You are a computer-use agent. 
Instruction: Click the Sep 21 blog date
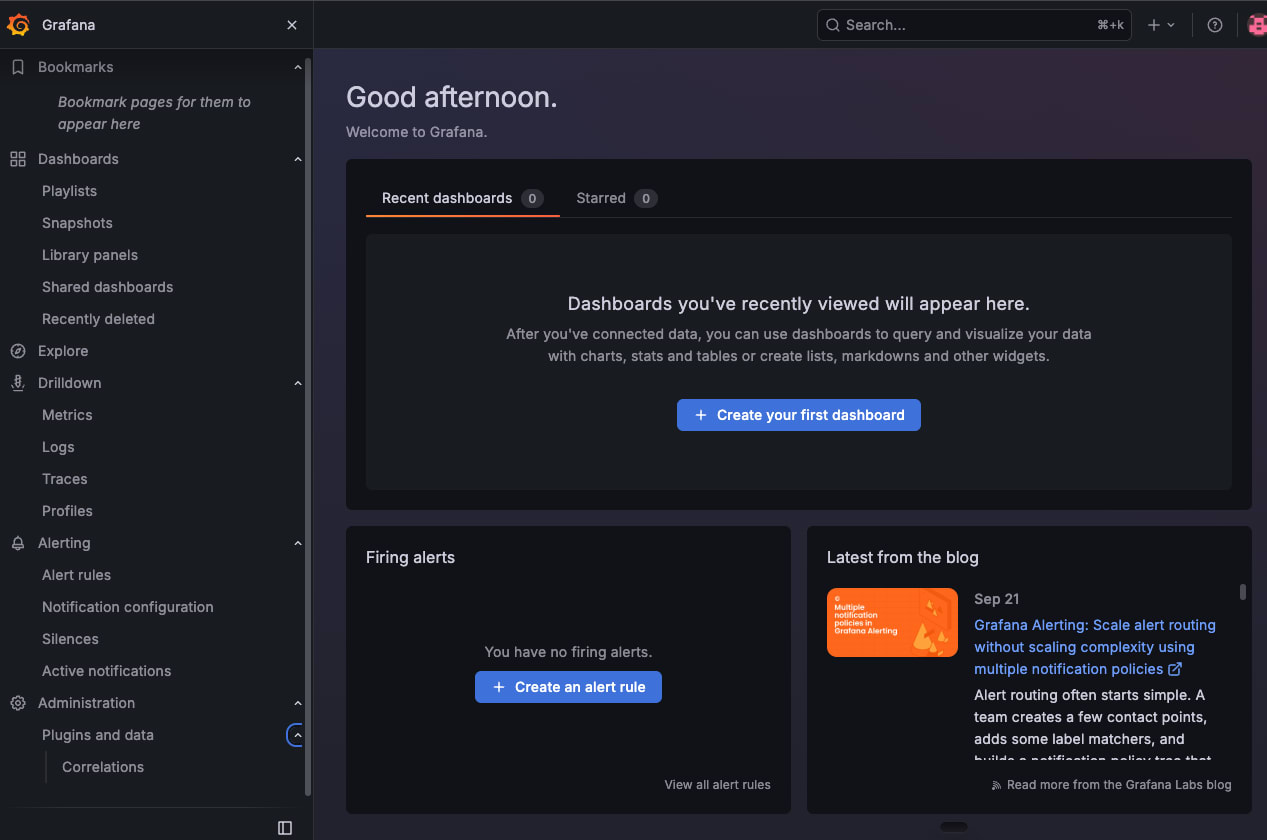point(996,599)
